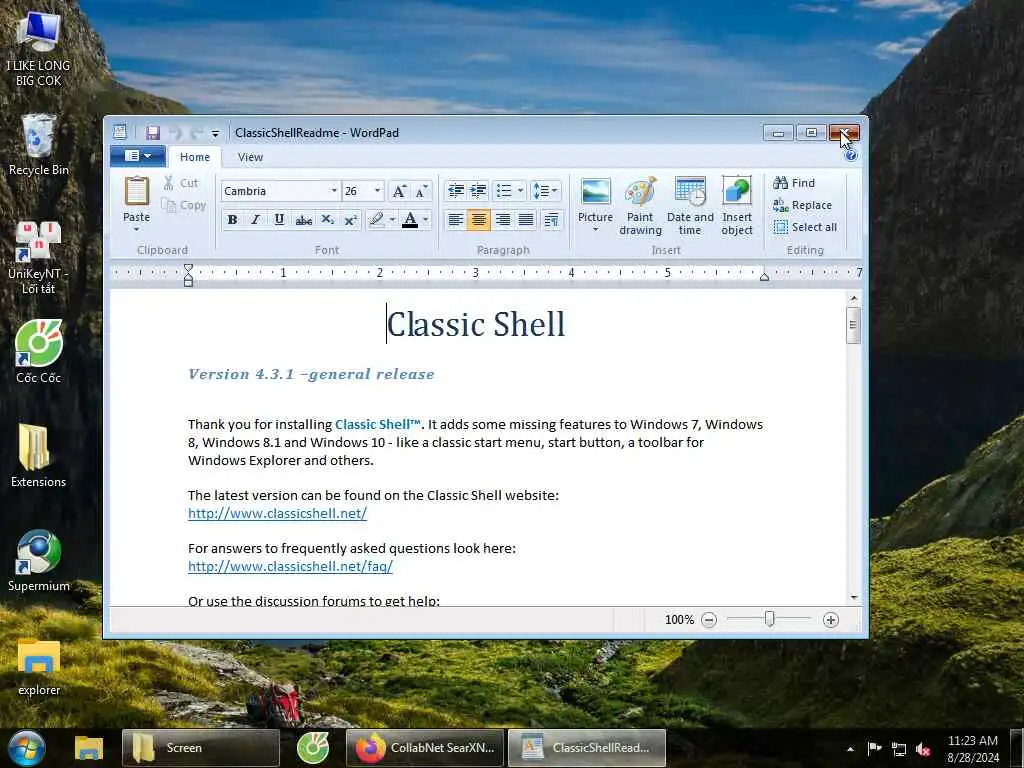Click the Picture insert icon
1024x768 pixels.
tap(596, 192)
